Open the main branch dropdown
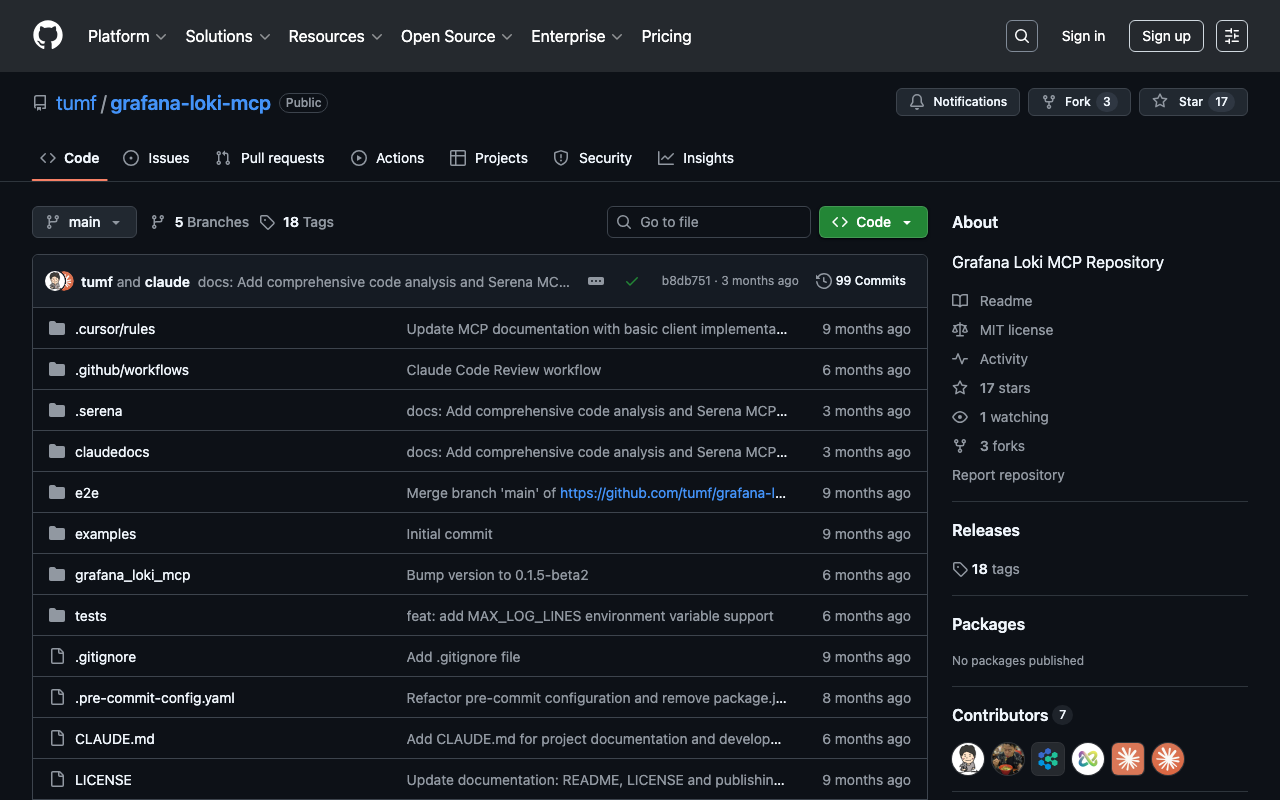The width and height of the screenshot is (1280, 800). click(84, 222)
